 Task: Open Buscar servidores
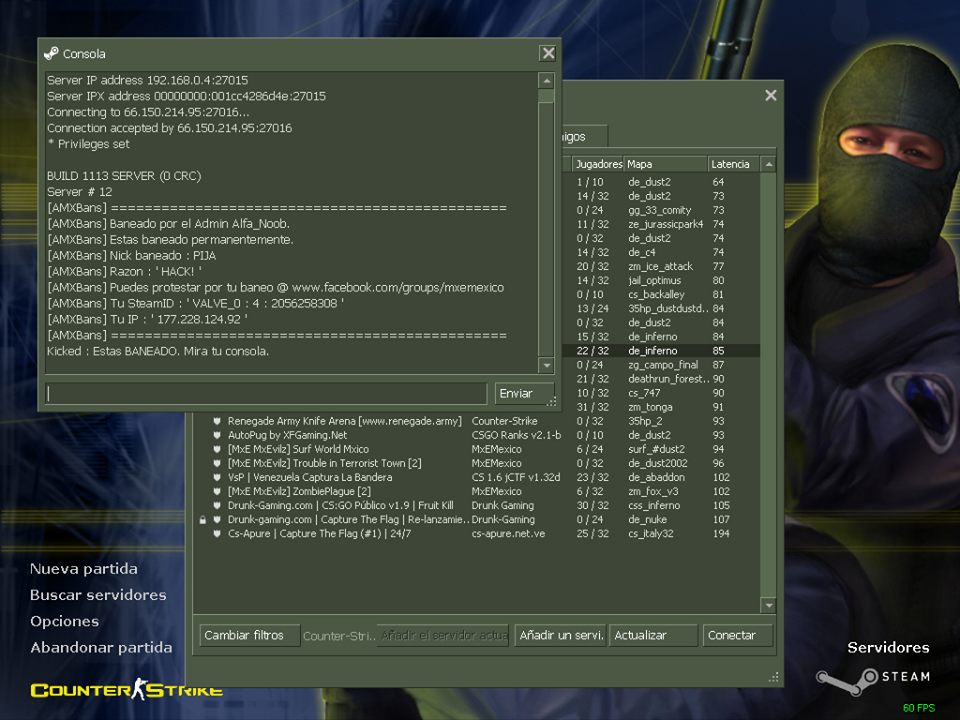coord(98,595)
